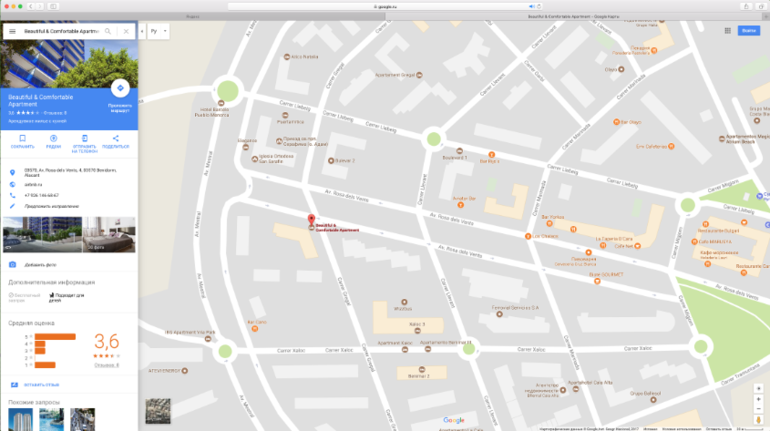
Task: Open the Py language dropdown
Action: 159,32
